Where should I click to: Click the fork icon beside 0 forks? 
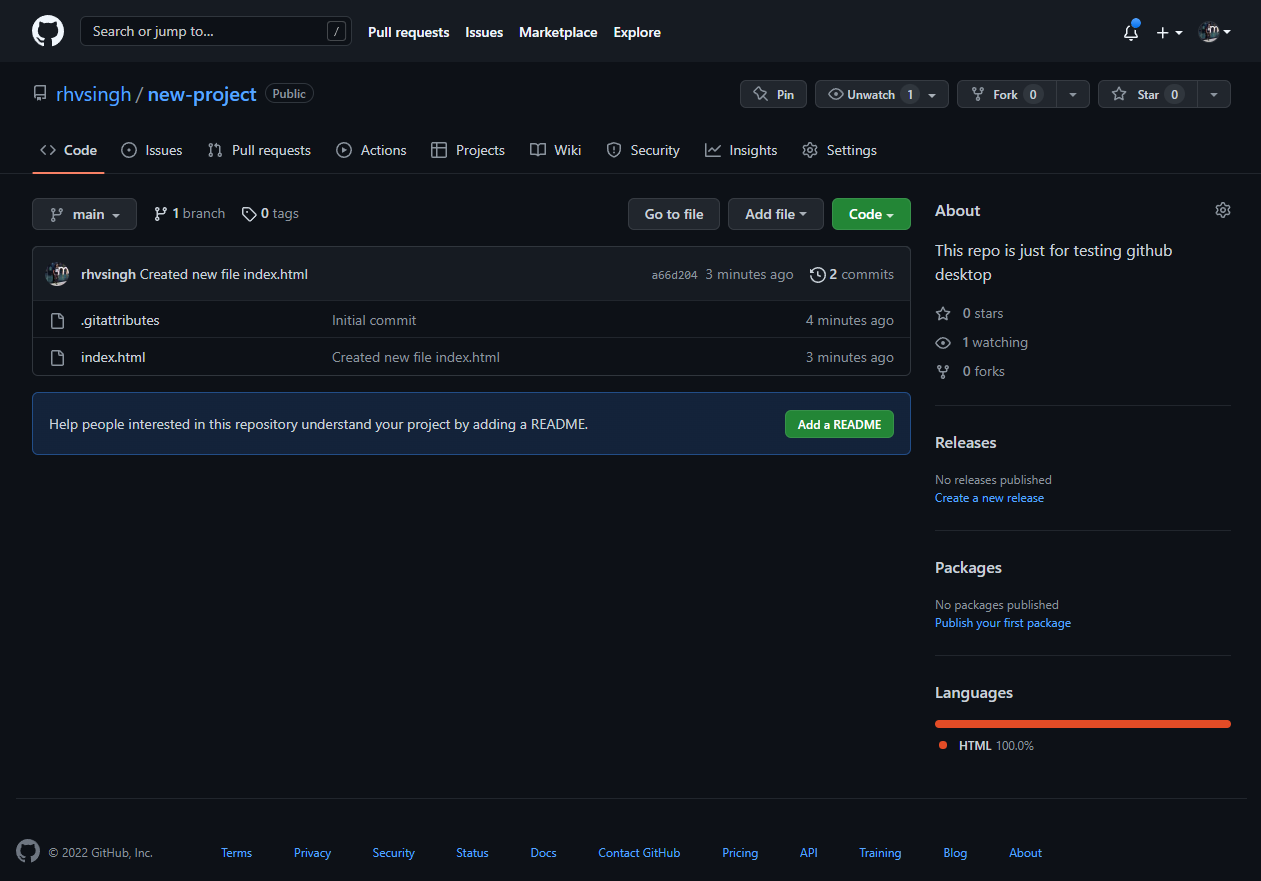tap(943, 371)
